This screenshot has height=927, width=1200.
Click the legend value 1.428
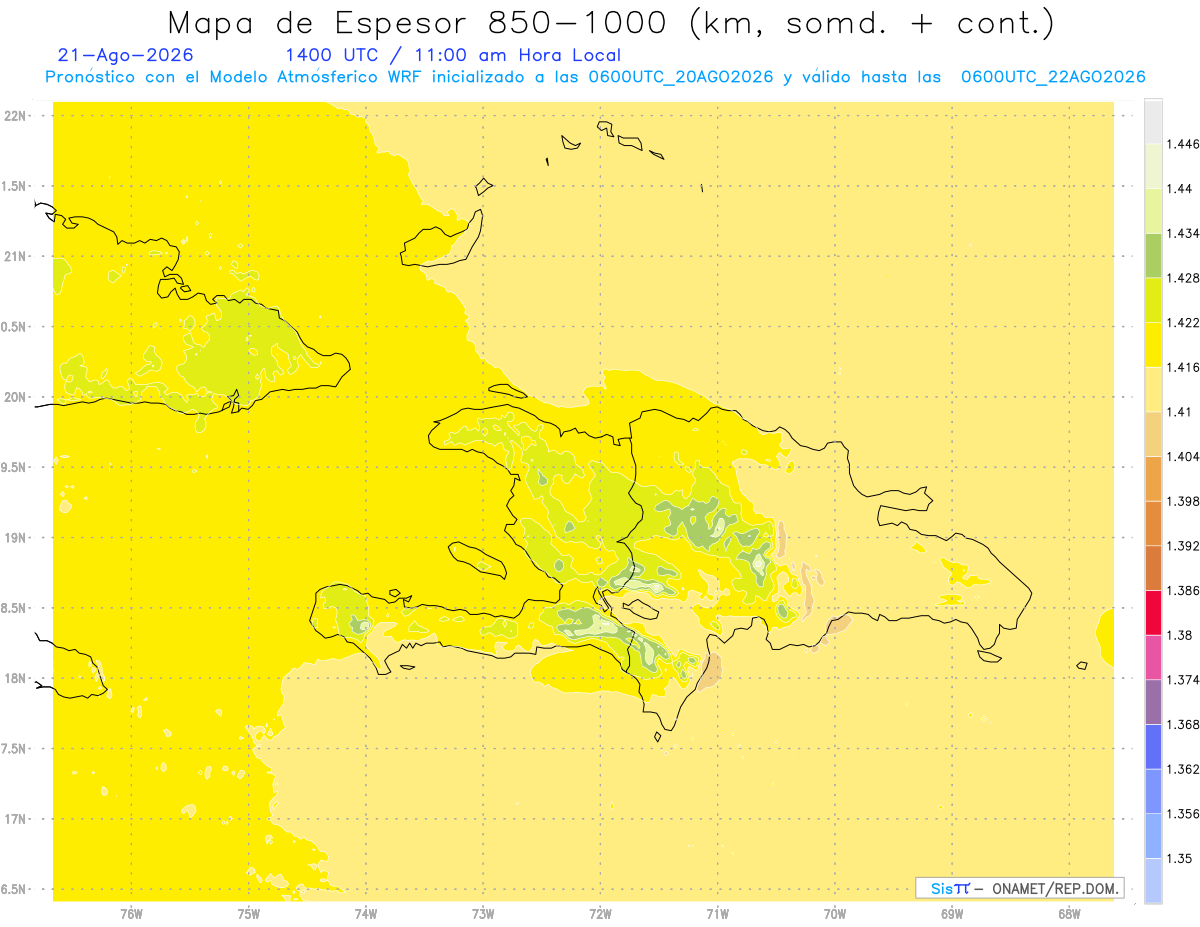coord(1183,278)
